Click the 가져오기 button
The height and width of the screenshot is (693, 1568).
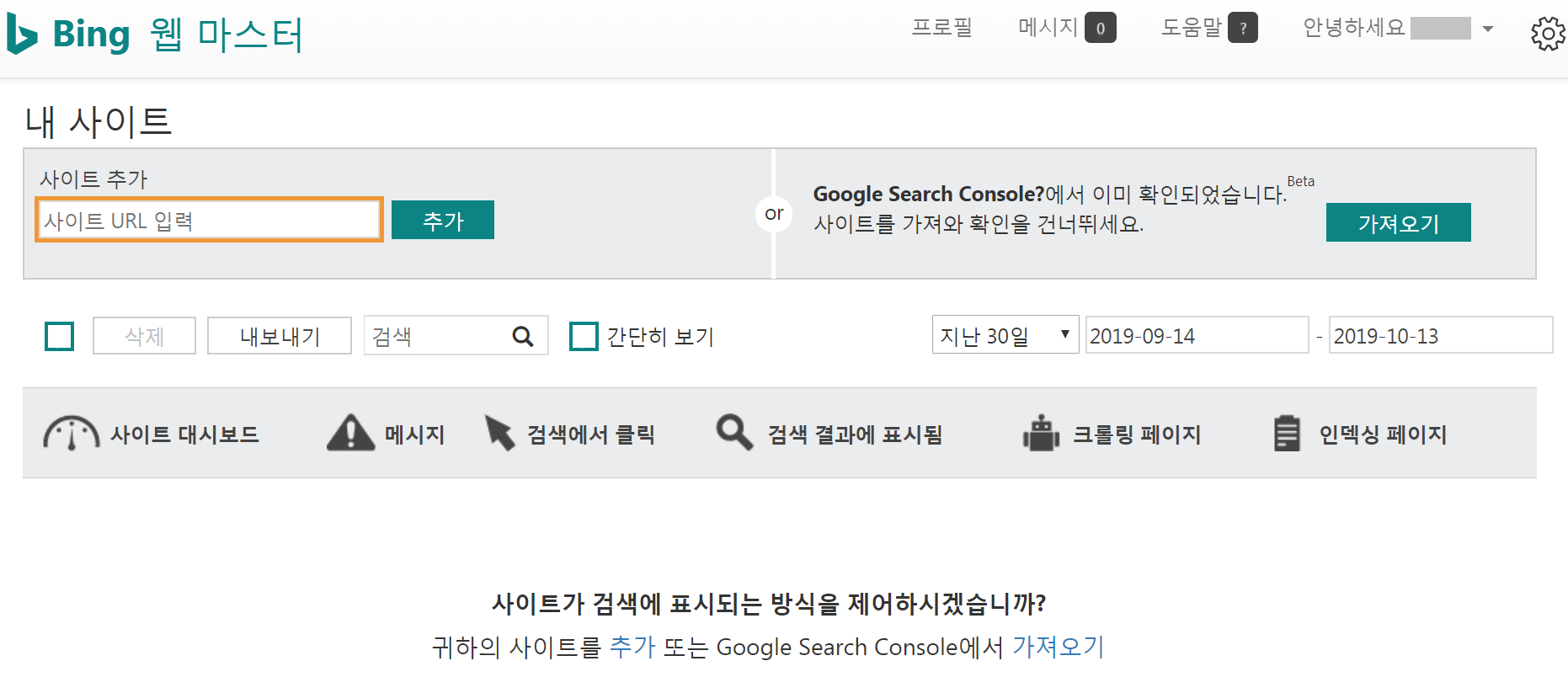[x=1399, y=222]
